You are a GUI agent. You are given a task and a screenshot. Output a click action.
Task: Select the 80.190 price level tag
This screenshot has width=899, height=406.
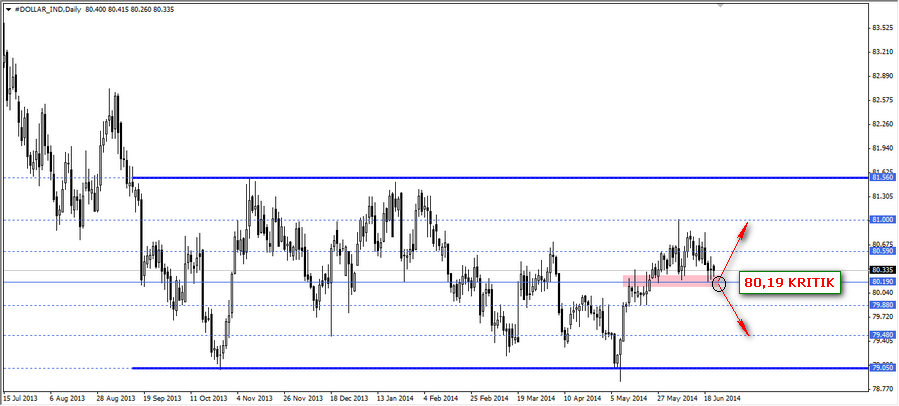tap(880, 282)
